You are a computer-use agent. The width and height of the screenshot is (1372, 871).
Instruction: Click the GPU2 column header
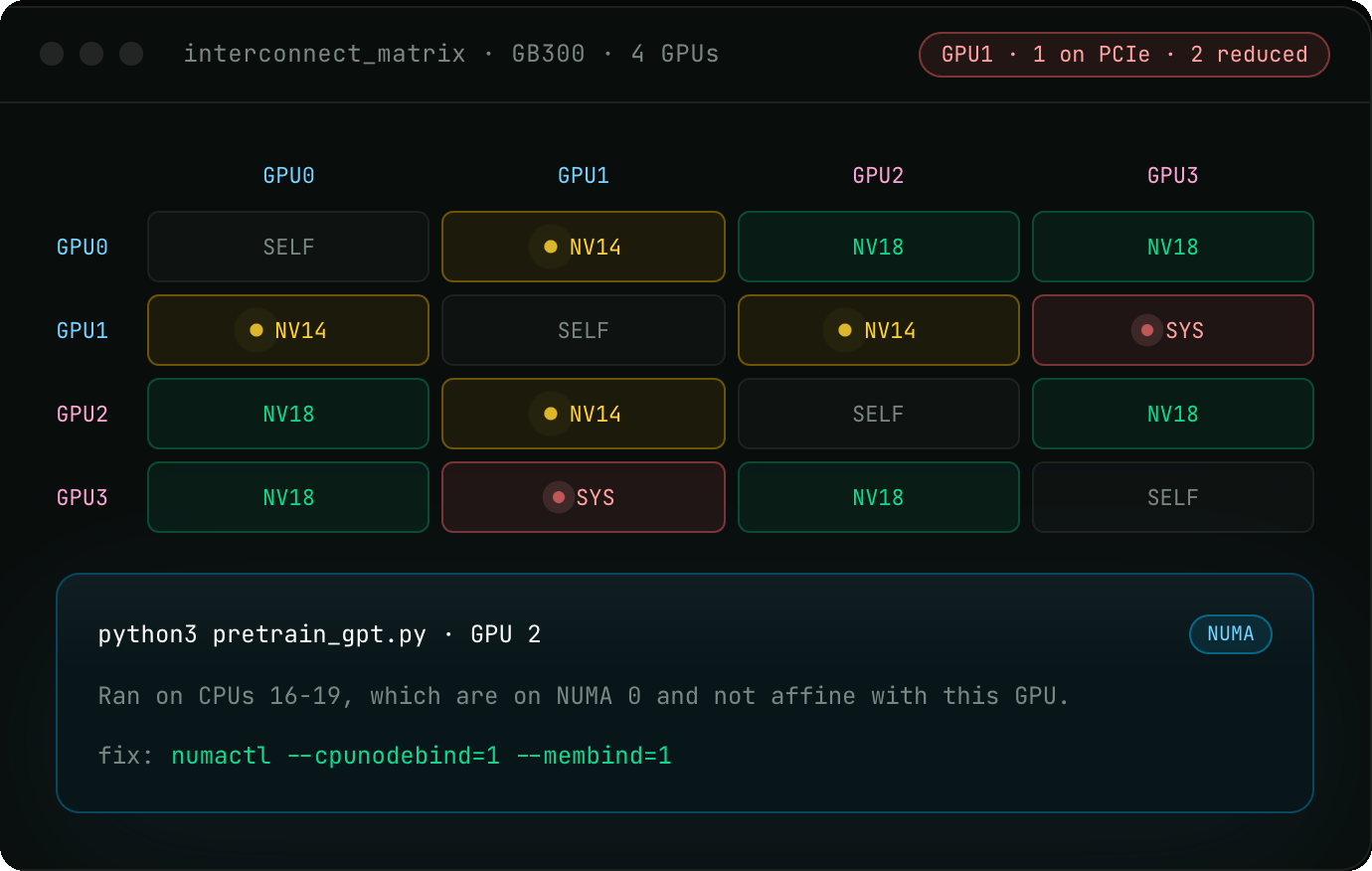pos(878,176)
